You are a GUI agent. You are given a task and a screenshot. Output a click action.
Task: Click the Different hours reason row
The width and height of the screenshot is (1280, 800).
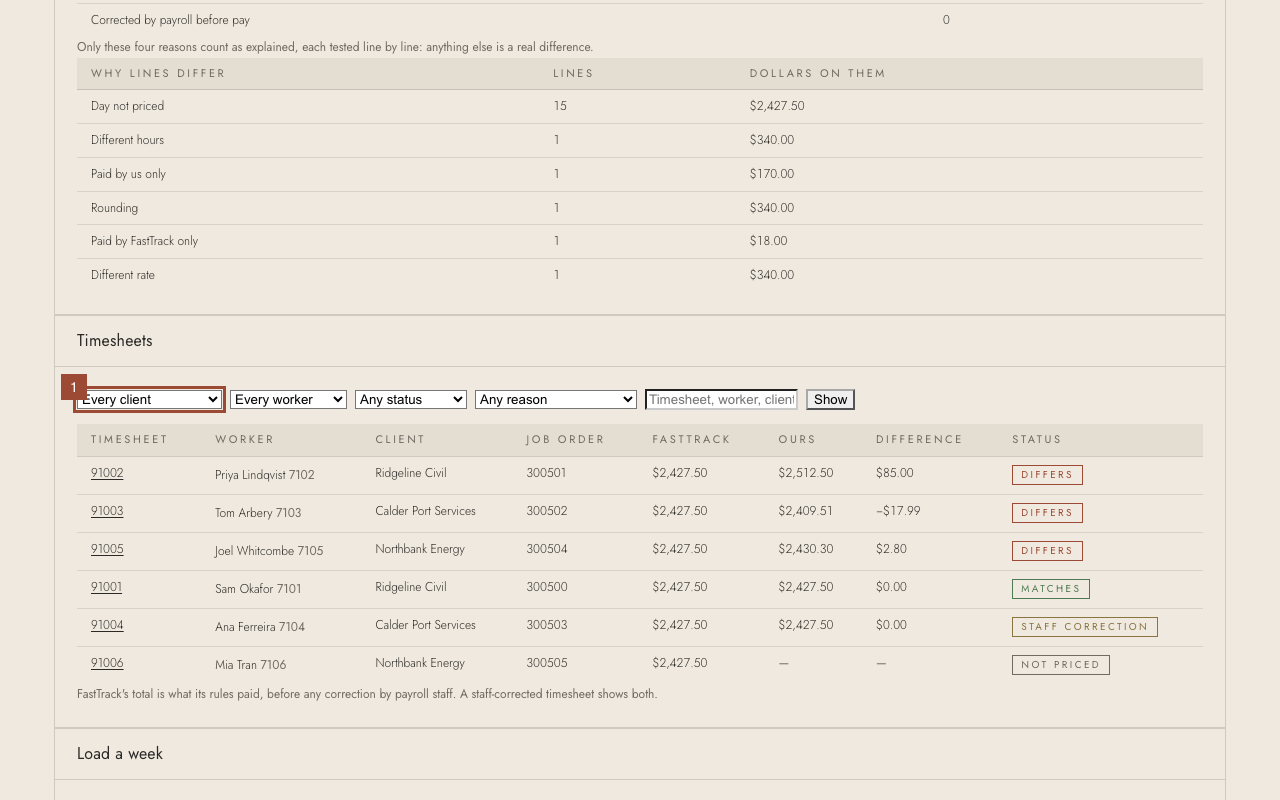(x=640, y=140)
